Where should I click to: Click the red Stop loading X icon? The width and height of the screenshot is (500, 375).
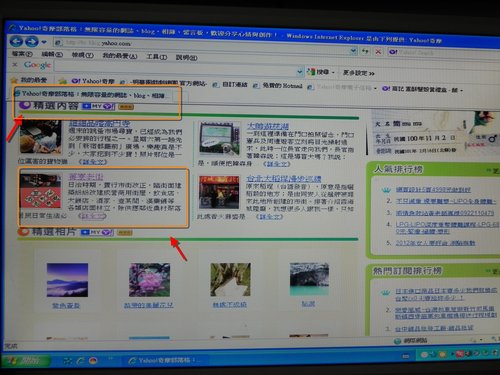coord(378,52)
